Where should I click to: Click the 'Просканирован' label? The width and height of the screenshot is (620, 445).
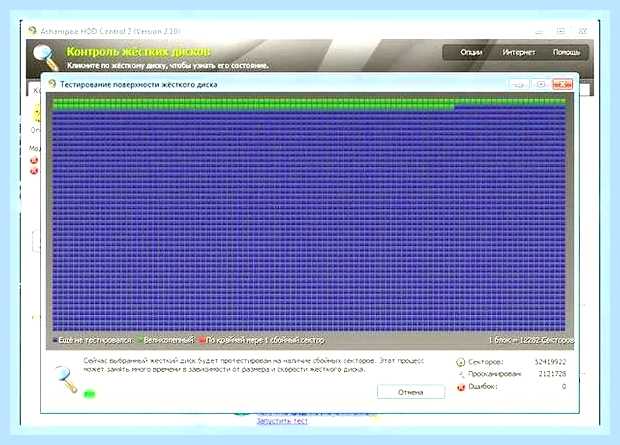point(495,374)
